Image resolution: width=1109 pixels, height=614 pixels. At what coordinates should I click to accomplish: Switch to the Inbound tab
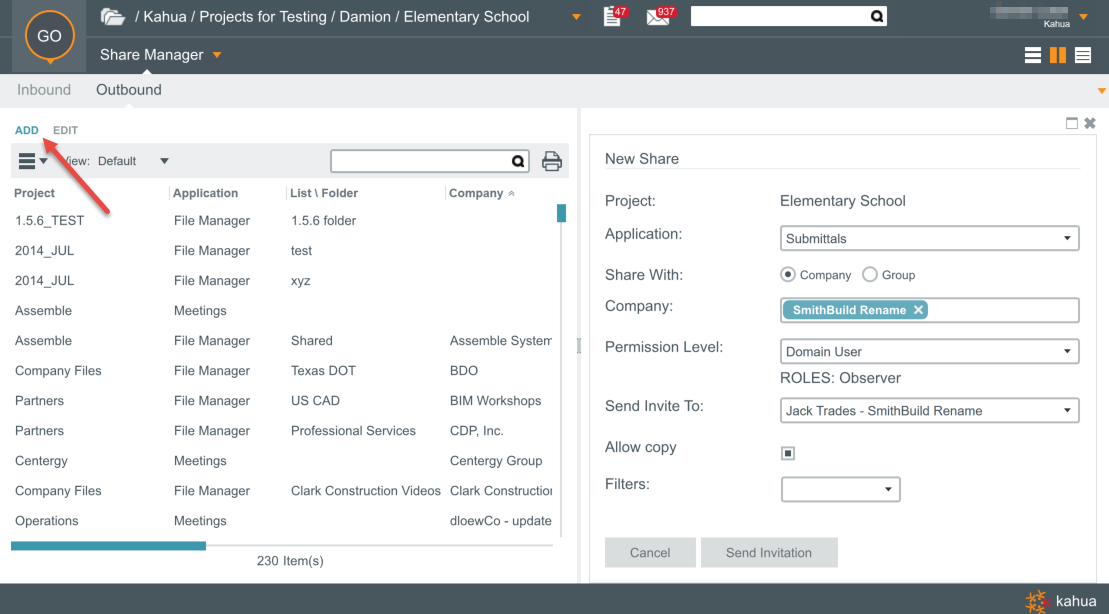click(44, 90)
